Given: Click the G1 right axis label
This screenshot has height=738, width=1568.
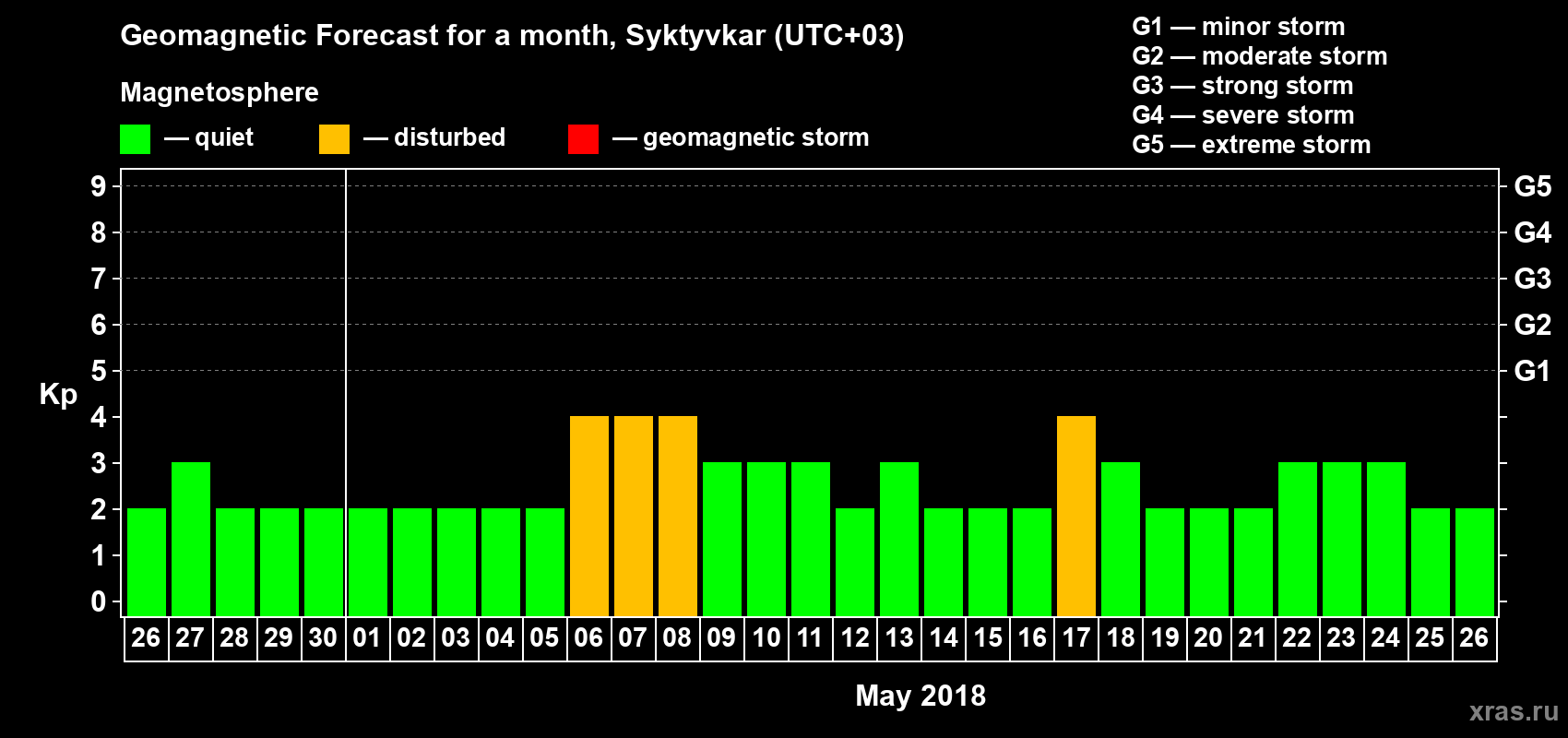Looking at the screenshot, I should click(1533, 371).
